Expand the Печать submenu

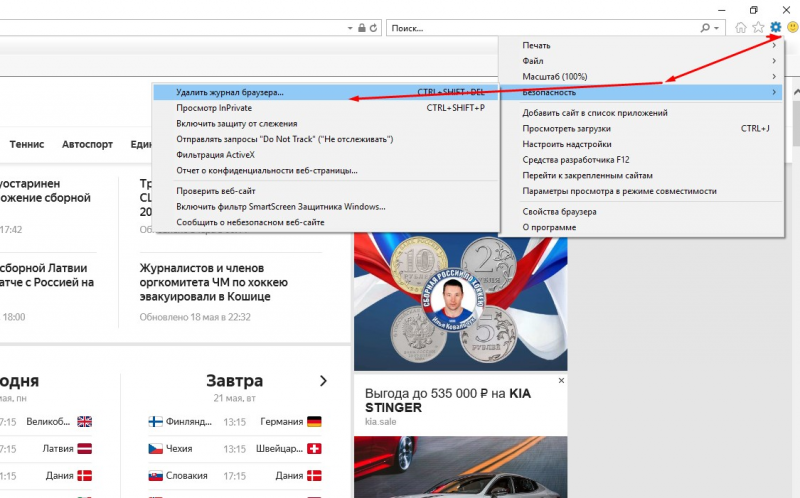(x=640, y=45)
